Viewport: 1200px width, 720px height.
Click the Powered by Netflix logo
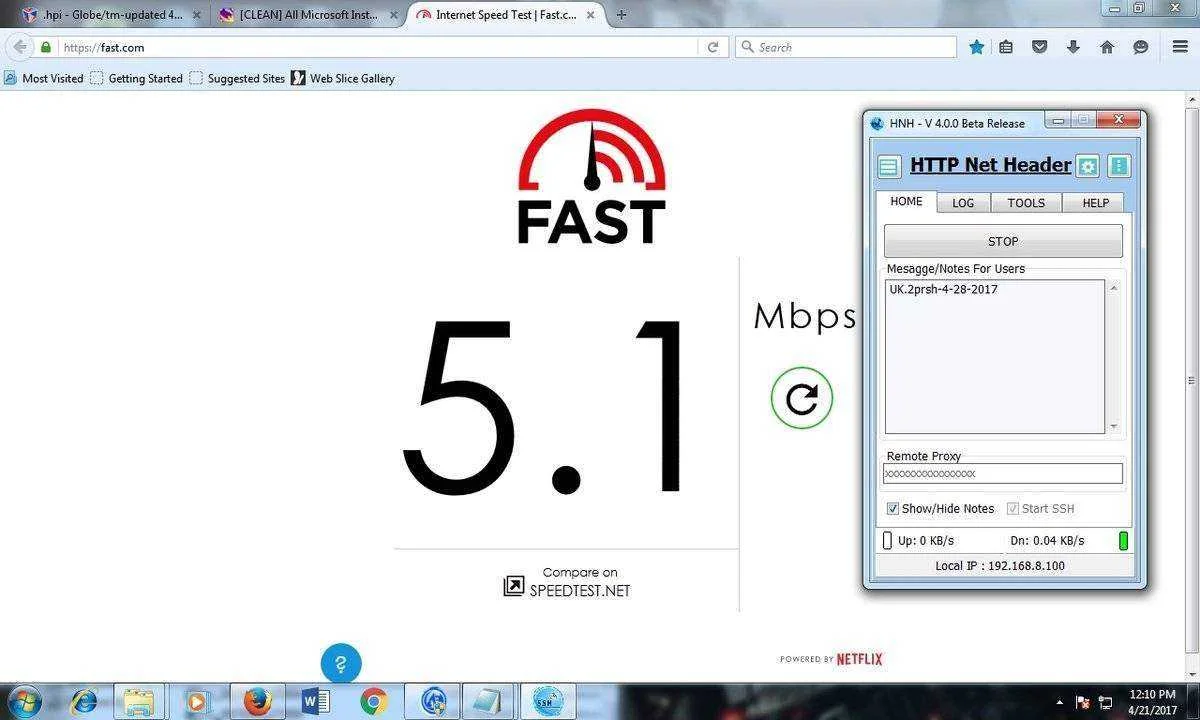pos(831,659)
